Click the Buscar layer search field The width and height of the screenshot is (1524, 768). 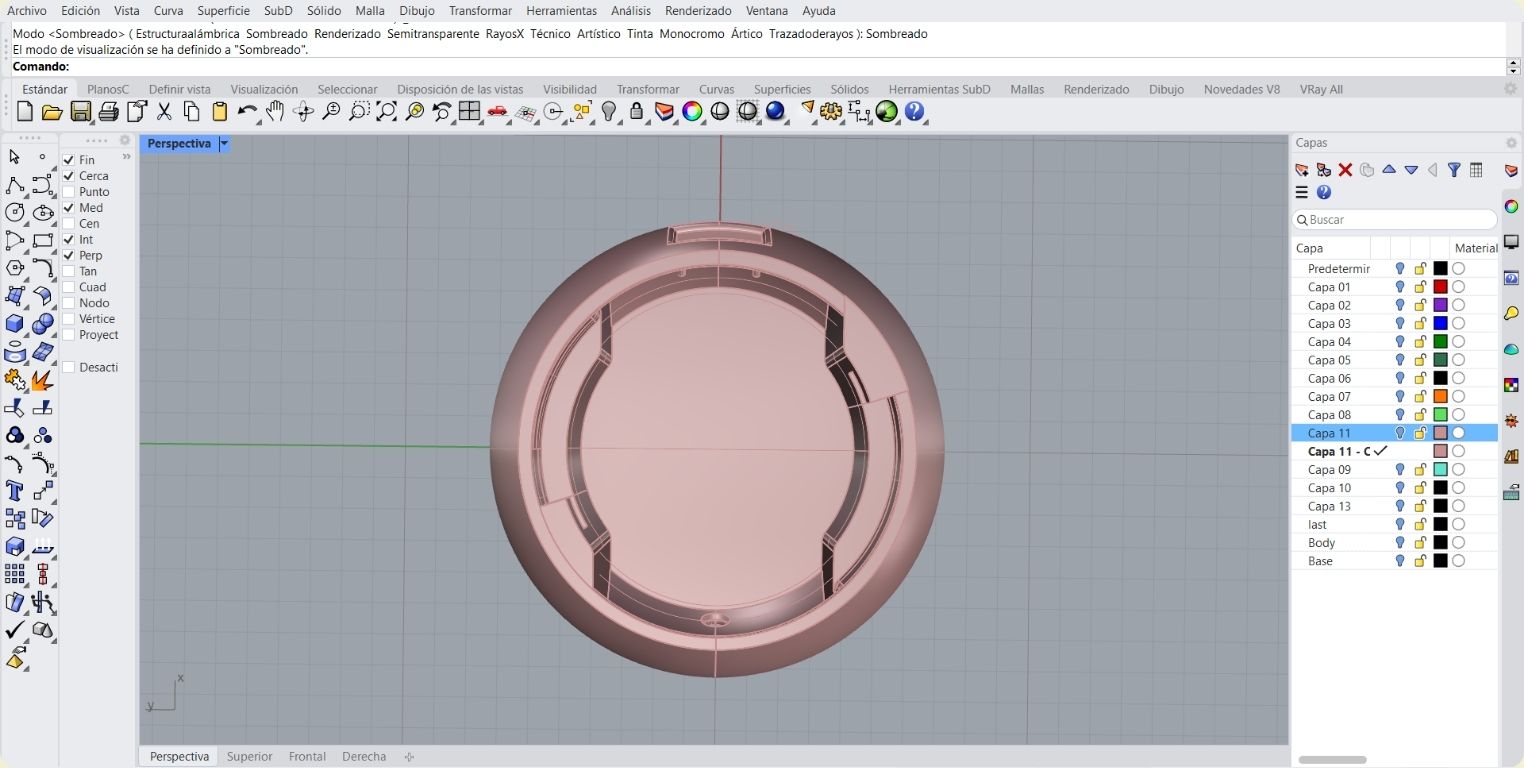(x=1394, y=220)
